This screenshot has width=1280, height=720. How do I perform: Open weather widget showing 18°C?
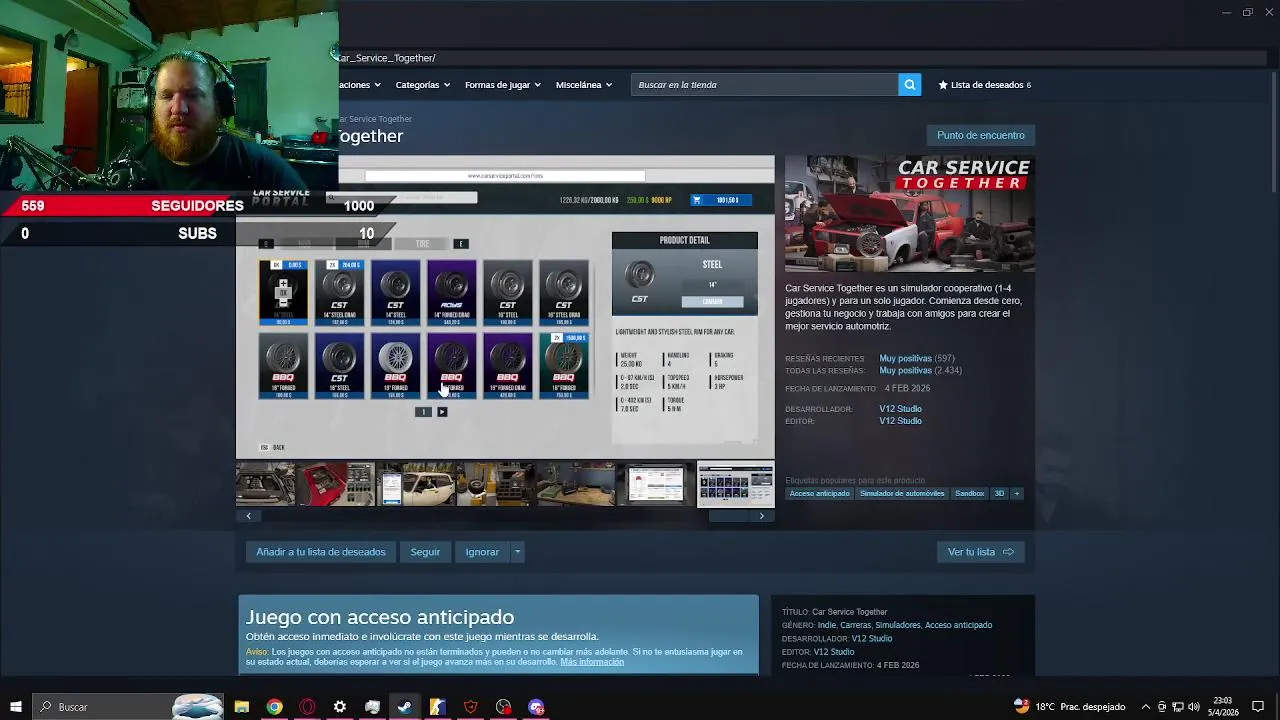point(1069,707)
